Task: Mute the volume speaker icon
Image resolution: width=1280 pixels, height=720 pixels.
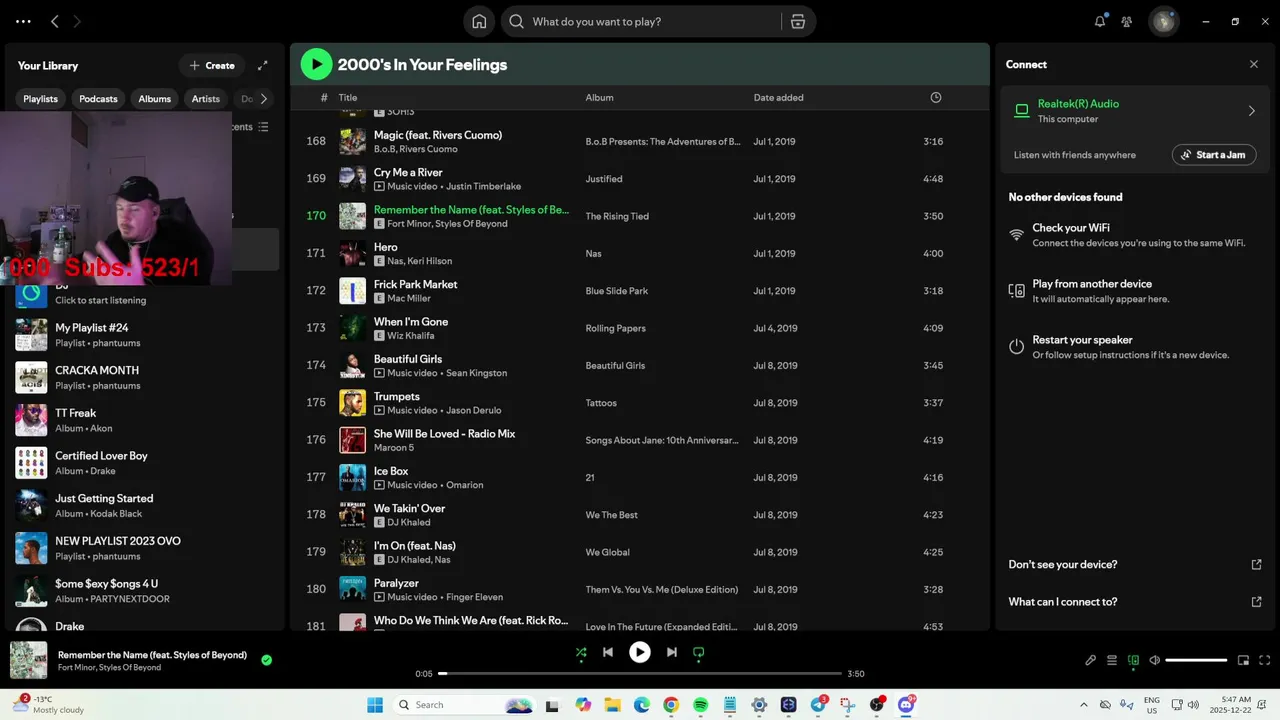Action: click(x=1154, y=660)
